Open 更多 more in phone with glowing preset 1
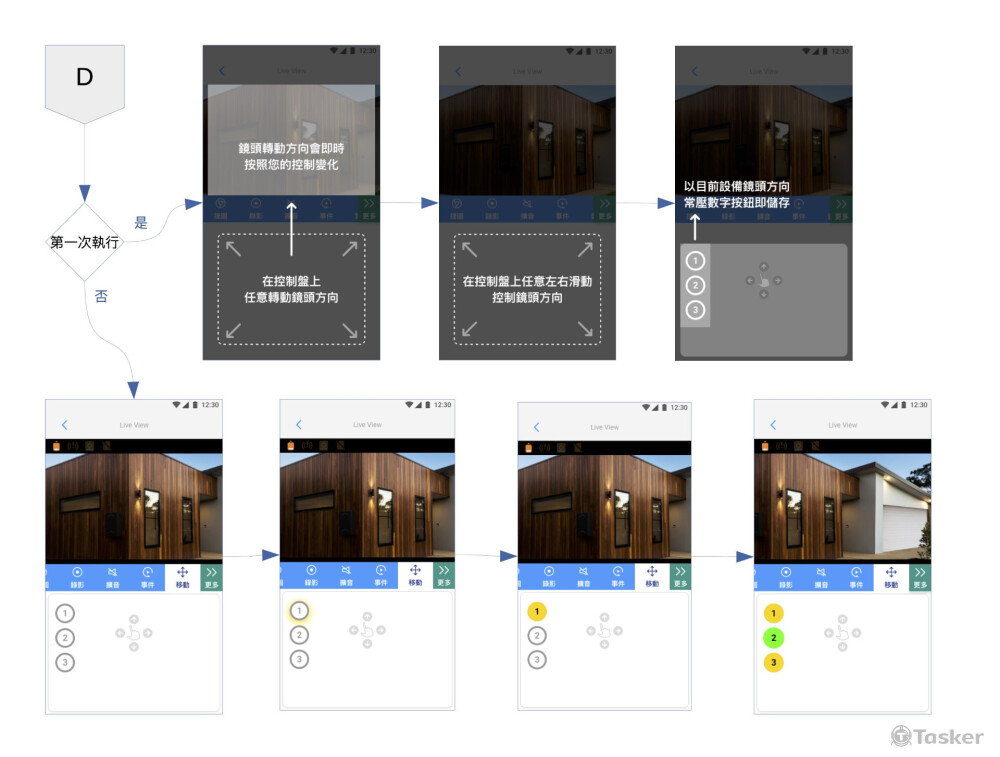 [x=444, y=575]
